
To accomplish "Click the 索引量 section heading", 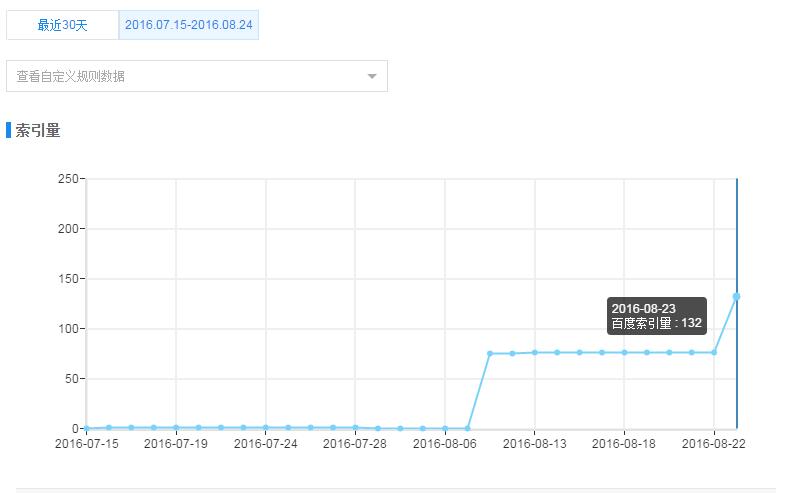I will pyautogui.click(x=38, y=130).
